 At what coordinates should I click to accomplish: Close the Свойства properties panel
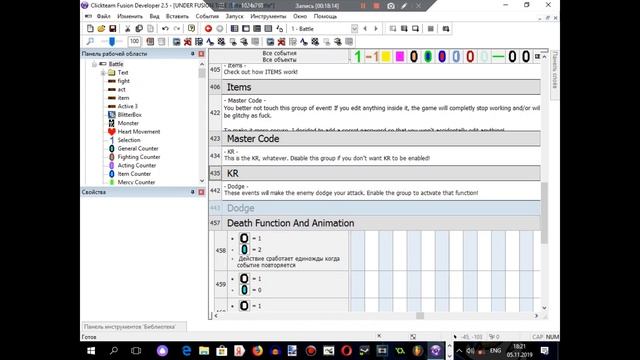tap(201, 192)
